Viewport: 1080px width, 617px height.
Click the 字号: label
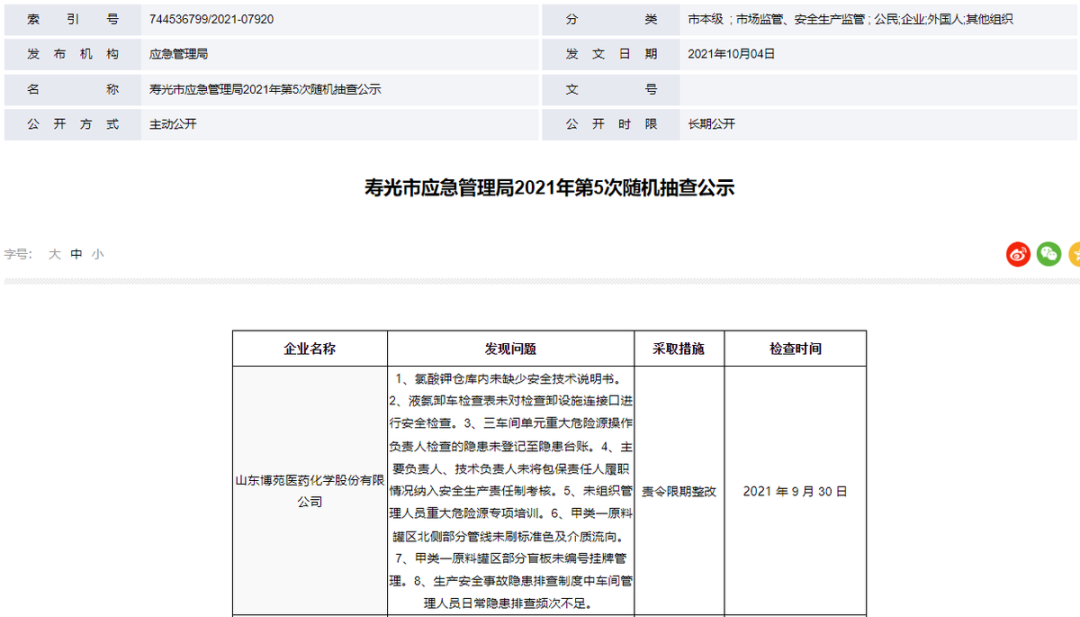pos(18,254)
